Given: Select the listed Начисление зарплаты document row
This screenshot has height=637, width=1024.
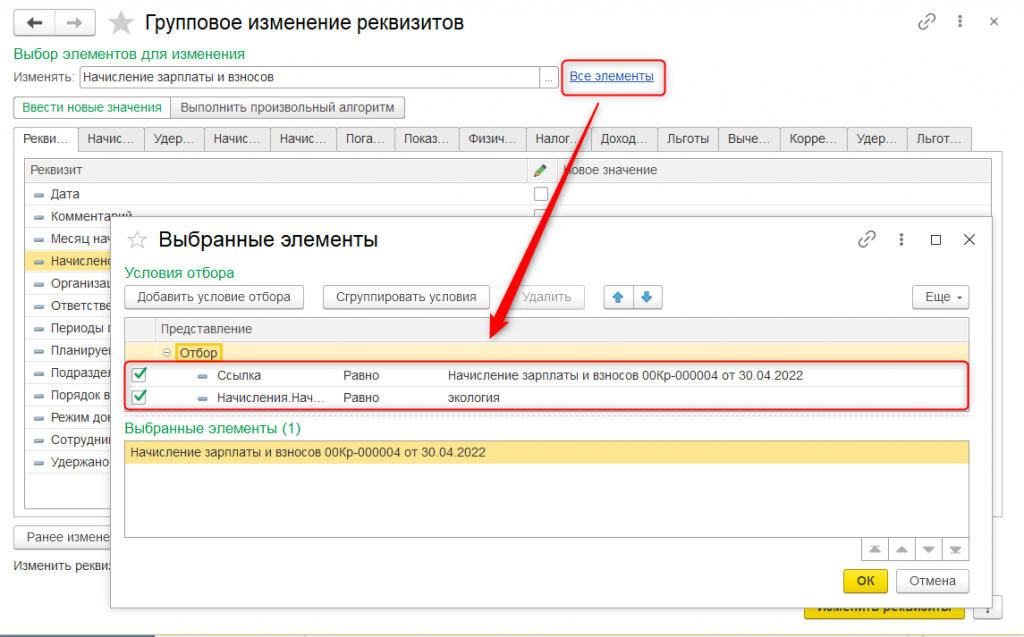Looking at the screenshot, I should coord(545,453).
